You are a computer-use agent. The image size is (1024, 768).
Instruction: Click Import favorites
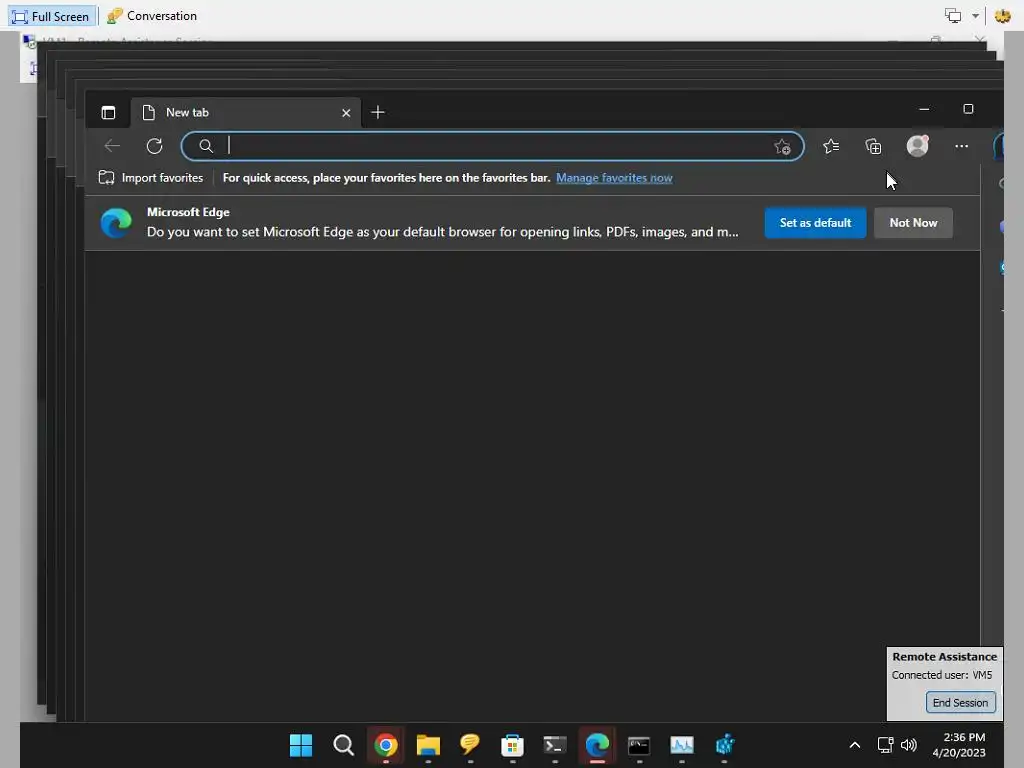pyautogui.click(x=151, y=178)
